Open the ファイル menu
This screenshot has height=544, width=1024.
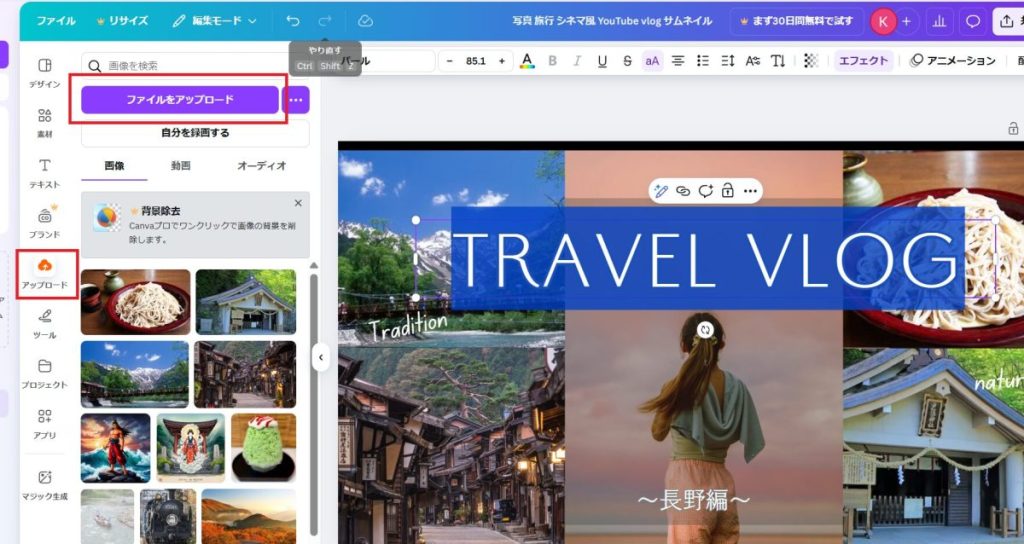(56, 20)
